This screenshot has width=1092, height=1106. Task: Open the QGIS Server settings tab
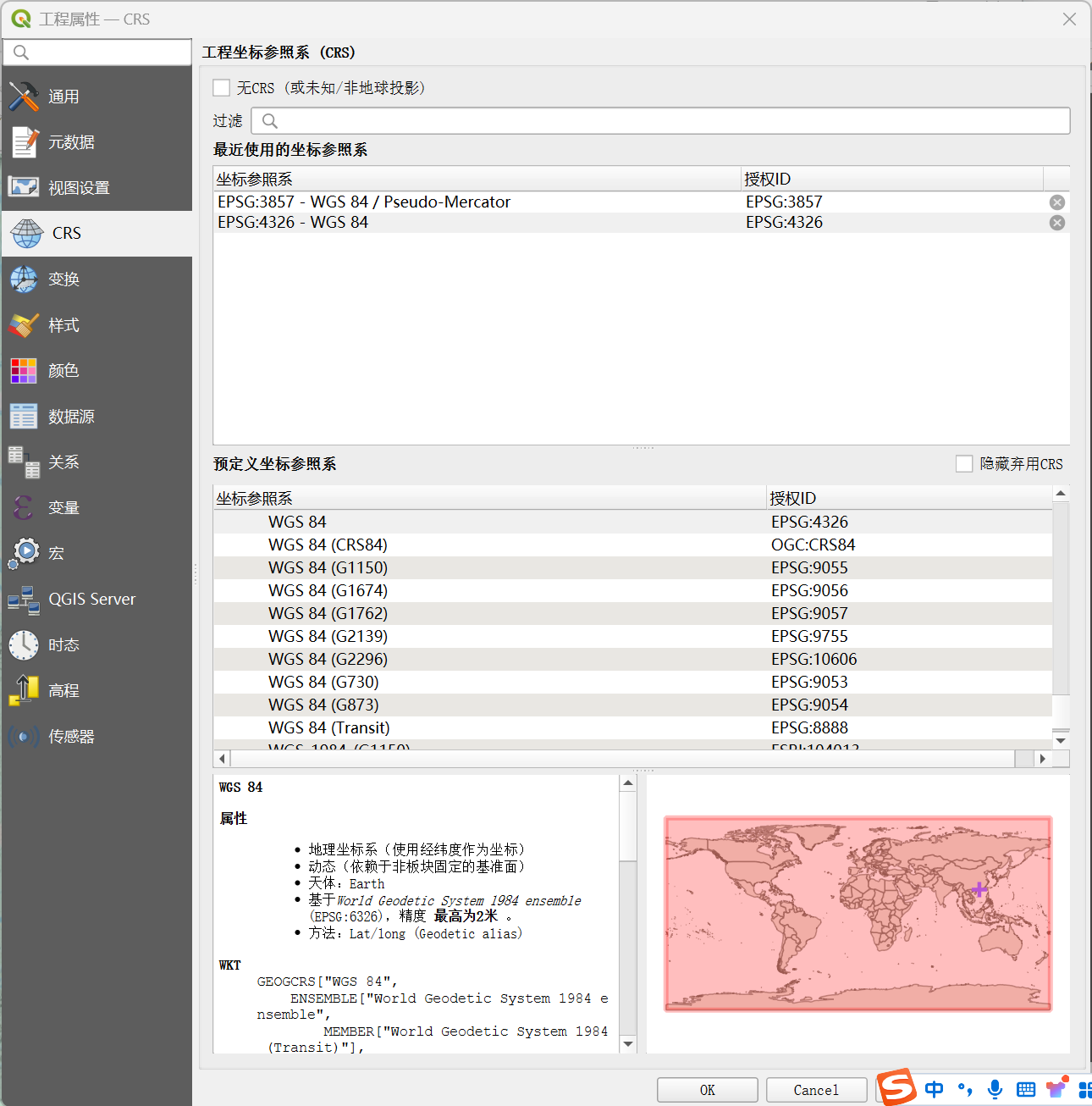(x=91, y=600)
